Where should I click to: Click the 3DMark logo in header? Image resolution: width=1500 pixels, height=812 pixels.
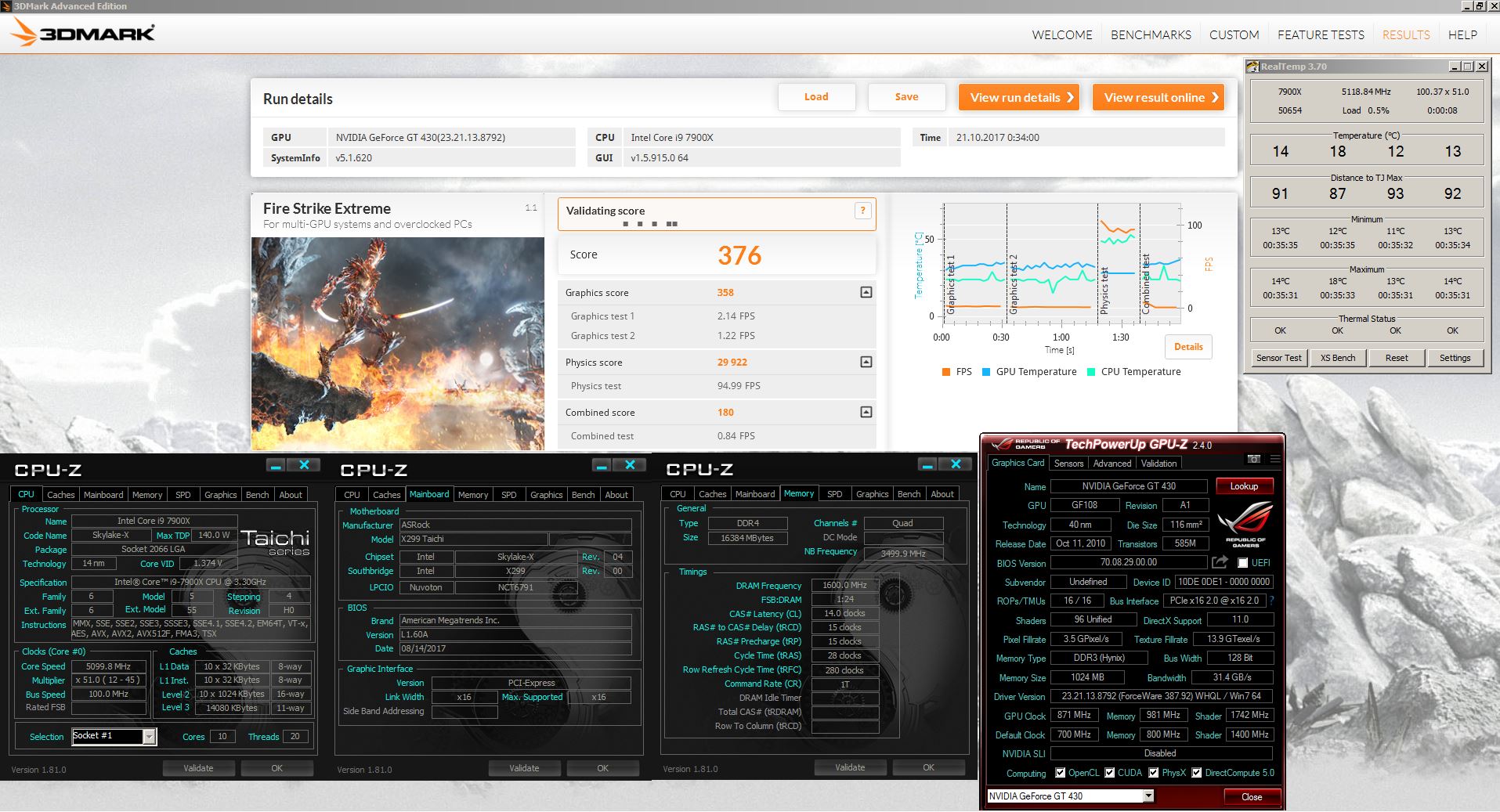(x=83, y=34)
